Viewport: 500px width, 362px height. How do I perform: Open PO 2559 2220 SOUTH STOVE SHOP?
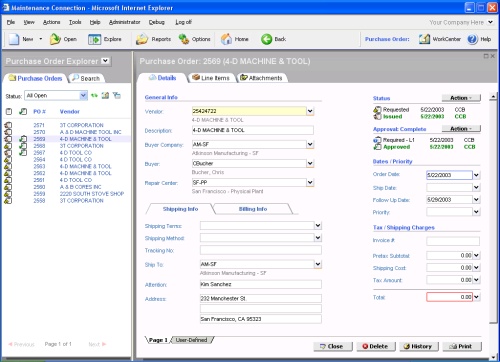(67, 194)
